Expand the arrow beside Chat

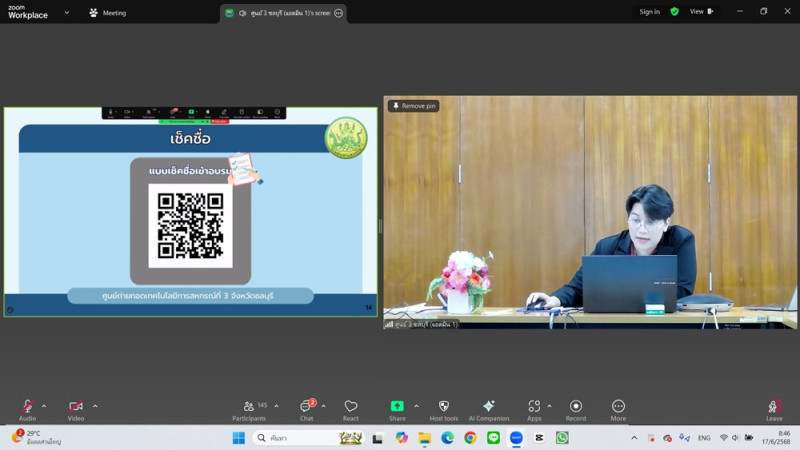coord(323,406)
